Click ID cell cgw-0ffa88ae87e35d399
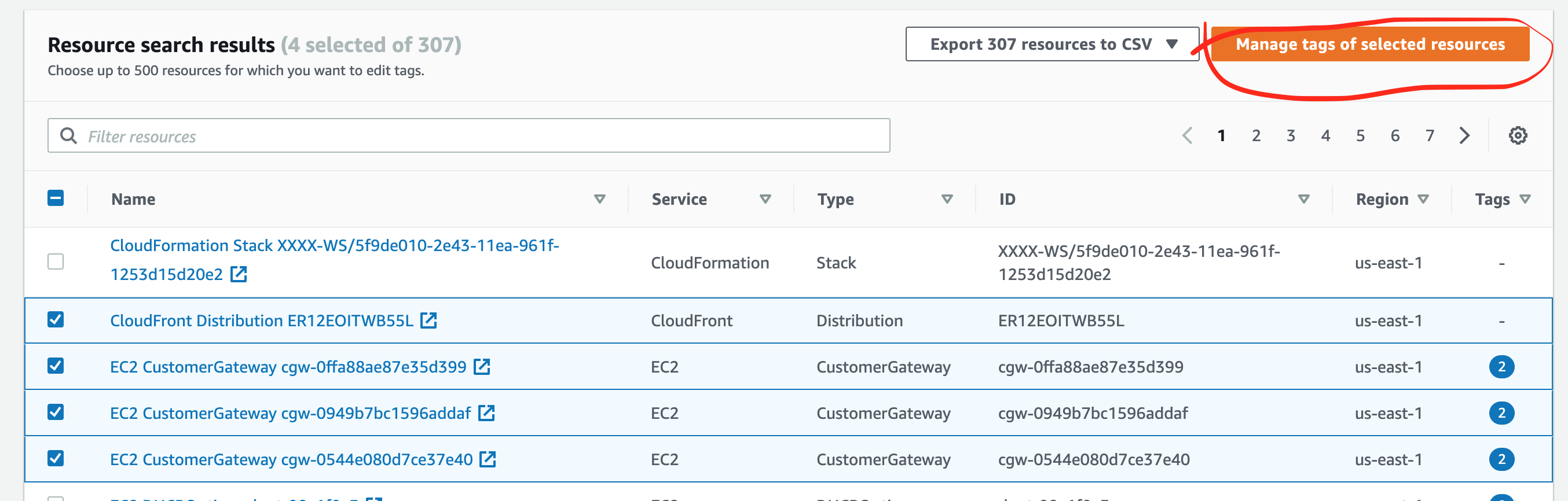 coord(1091,367)
